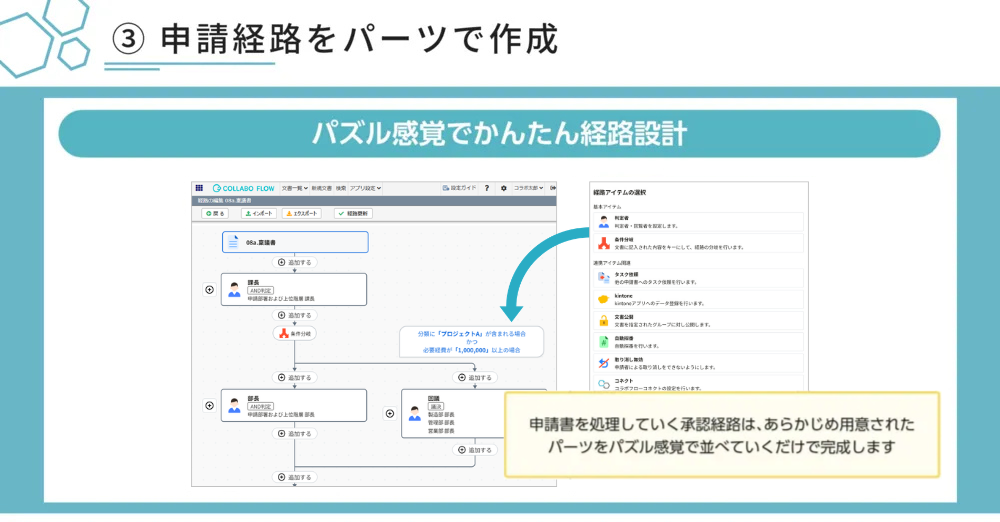Click the エクスポート button
The image size is (1000, 522).
301,214
